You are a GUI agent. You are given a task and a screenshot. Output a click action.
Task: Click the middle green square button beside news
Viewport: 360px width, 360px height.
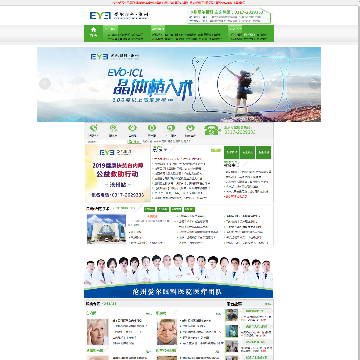click(247, 153)
